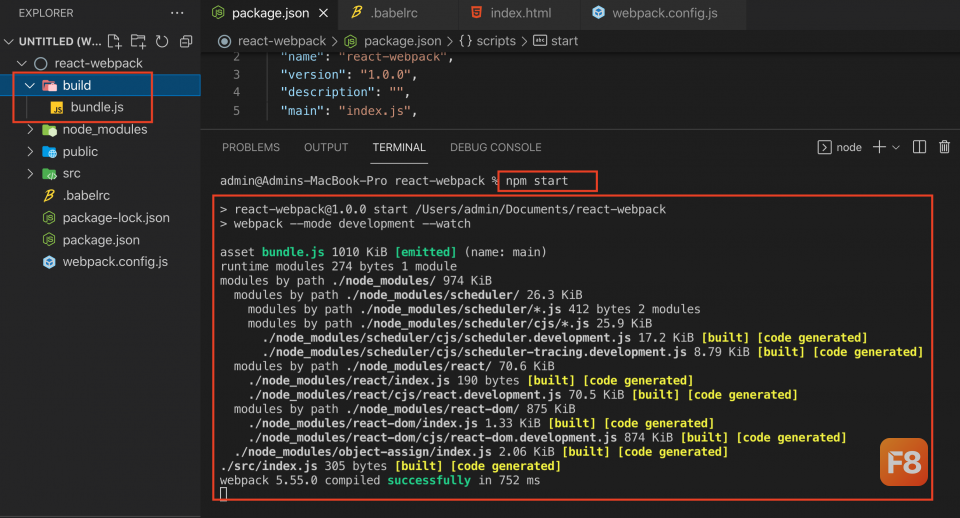Viewport: 960px width, 518px height.
Task: Click the react-webpack breadcrumb
Action: 282,41
